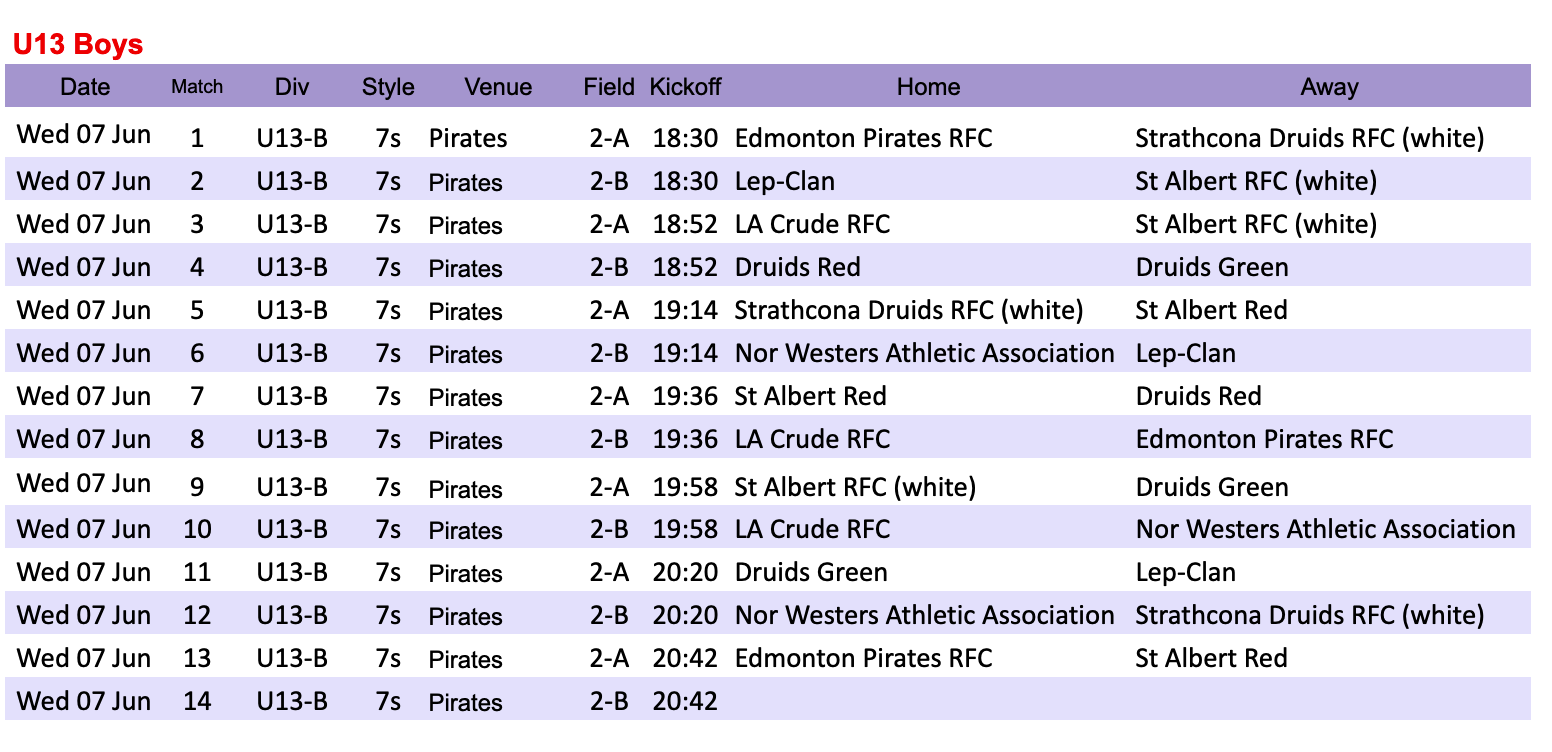
Task: Select the Home column header
Action: pyautogui.click(x=928, y=87)
